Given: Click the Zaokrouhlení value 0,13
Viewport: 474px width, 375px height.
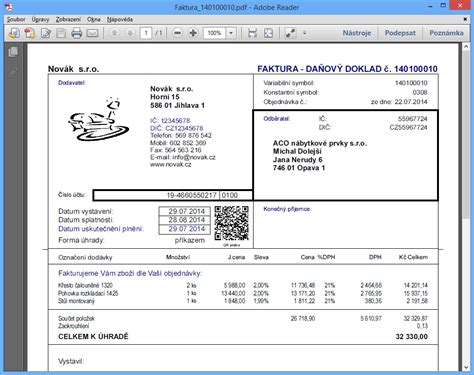Looking at the screenshot, I should pos(422,326).
